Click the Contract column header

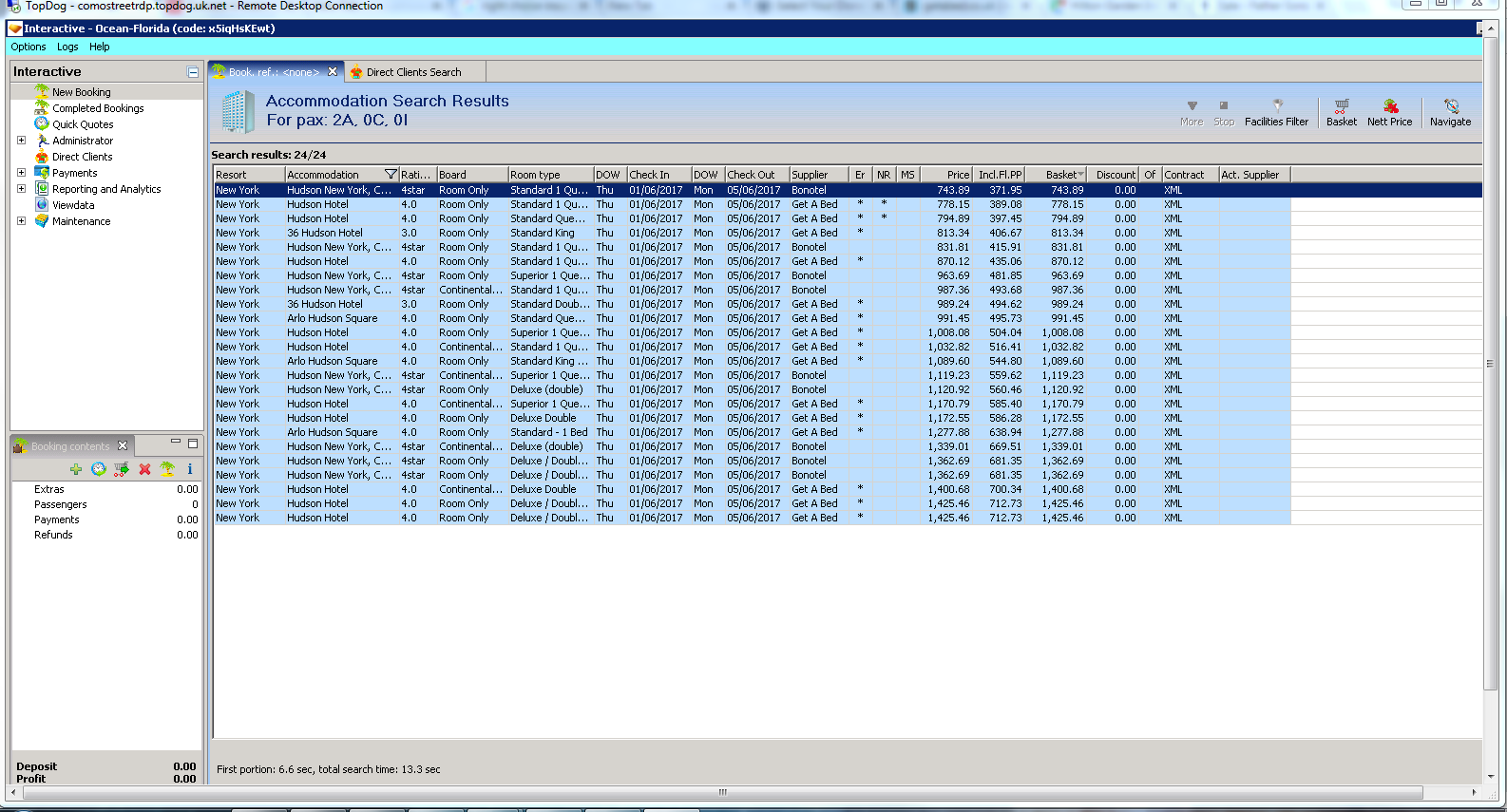(1191, 175)
